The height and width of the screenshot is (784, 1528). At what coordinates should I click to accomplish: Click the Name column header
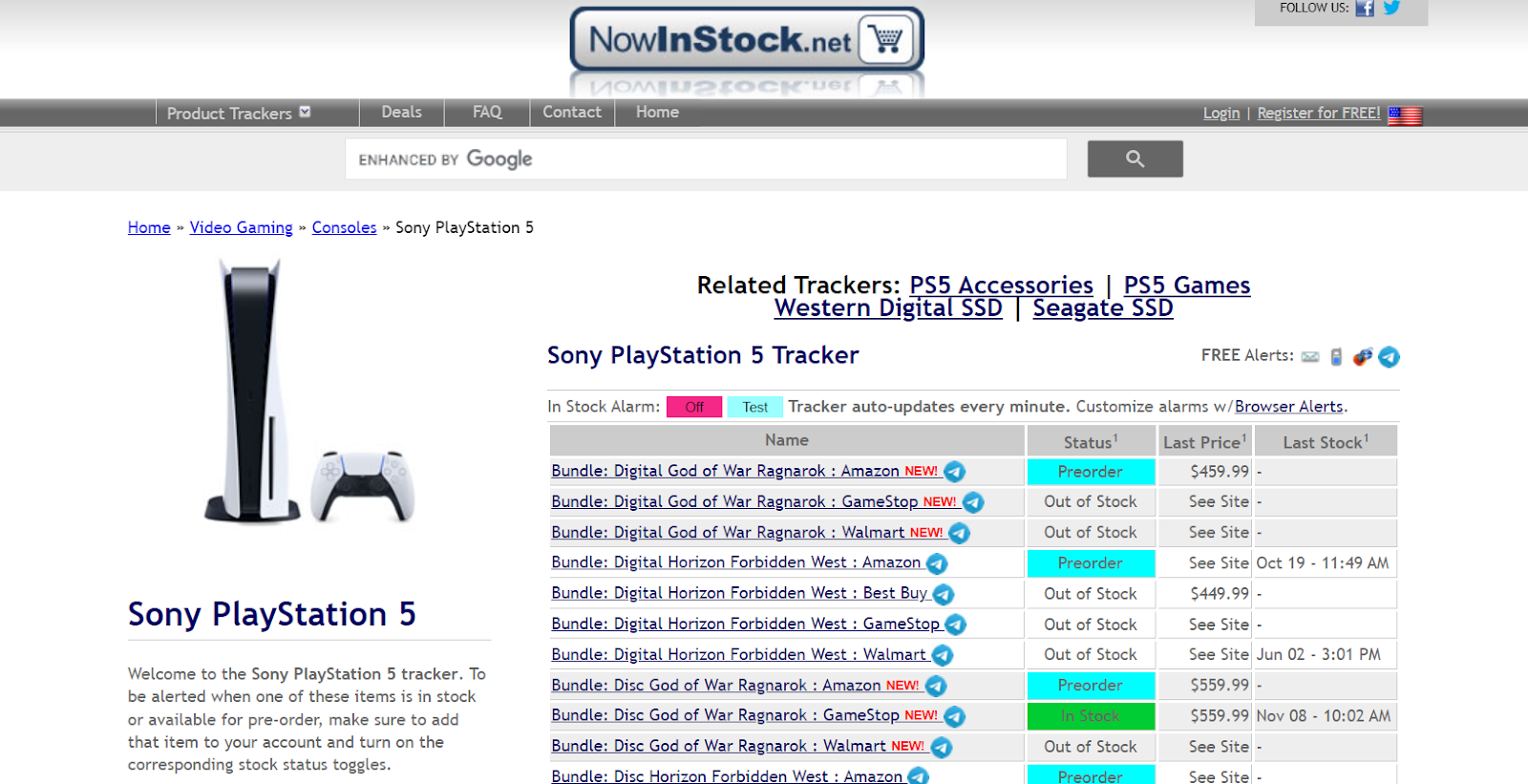click(x=787, y=440)
